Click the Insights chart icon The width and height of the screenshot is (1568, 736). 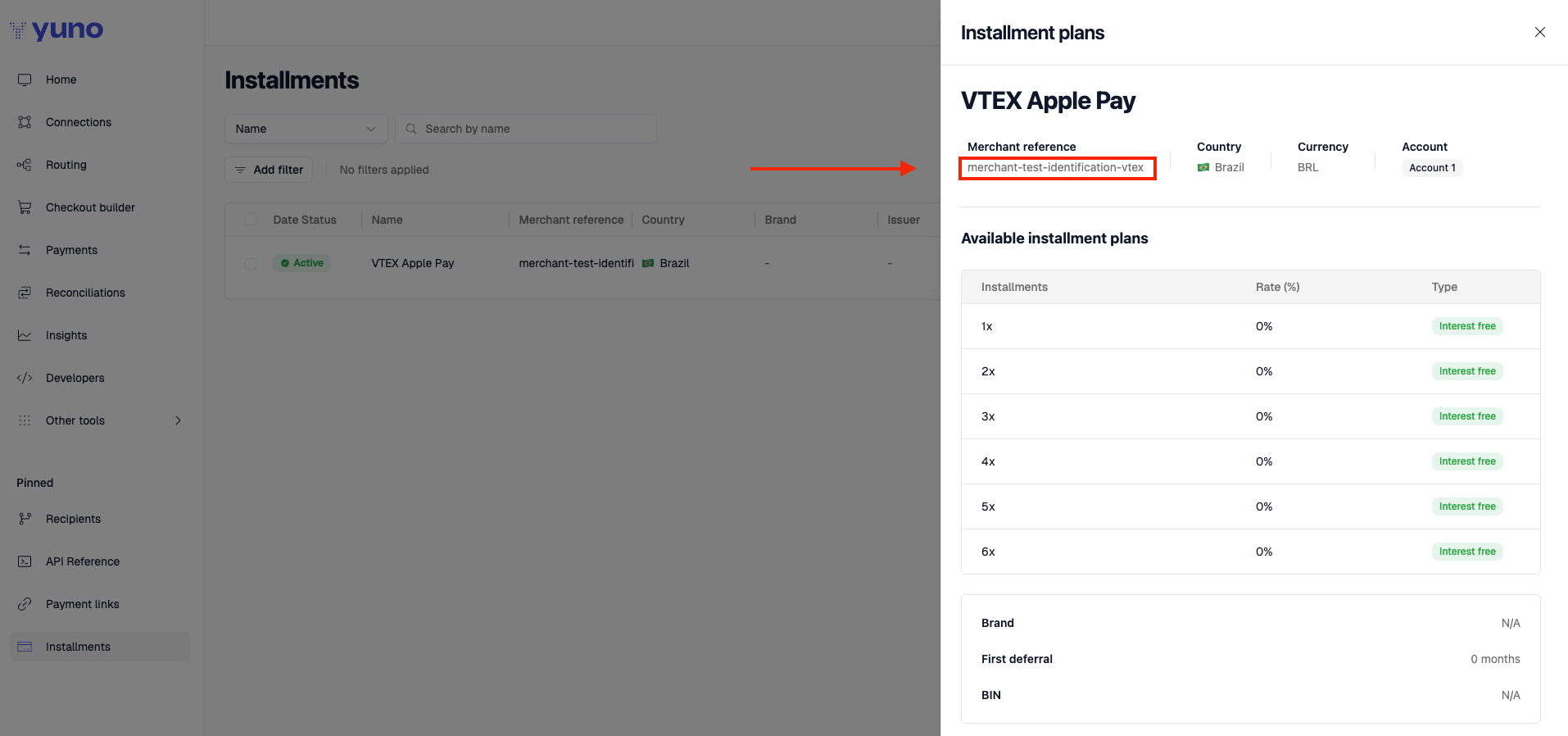coord(25,335)
